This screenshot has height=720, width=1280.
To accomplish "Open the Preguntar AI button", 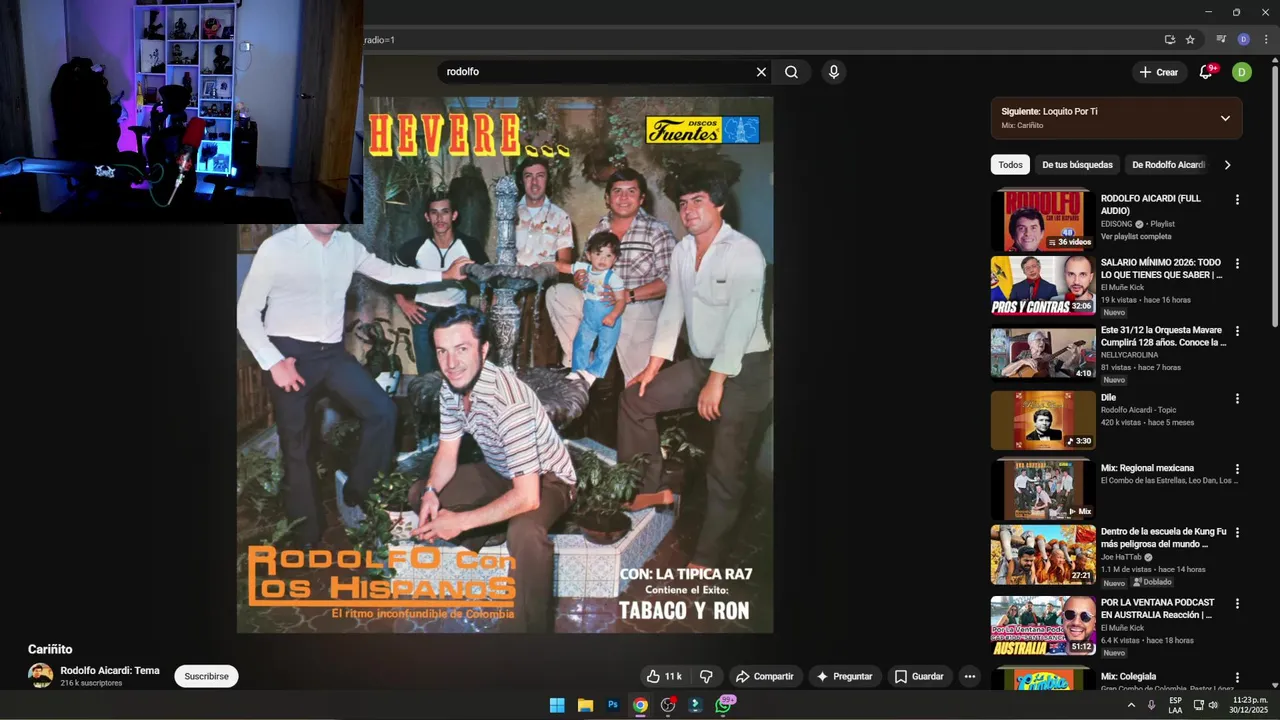I will coord(845,677).
